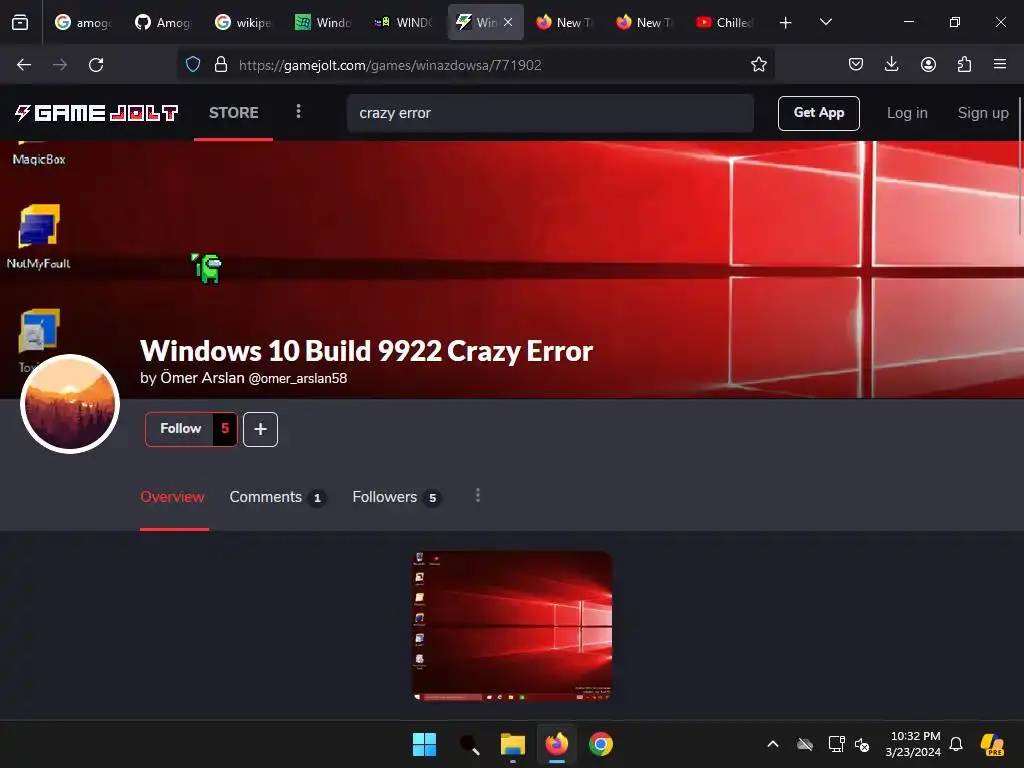1024x768 pixels.
Task: Switch to the GitHub 'Amog' tab
Action: (x=163, y=22)
